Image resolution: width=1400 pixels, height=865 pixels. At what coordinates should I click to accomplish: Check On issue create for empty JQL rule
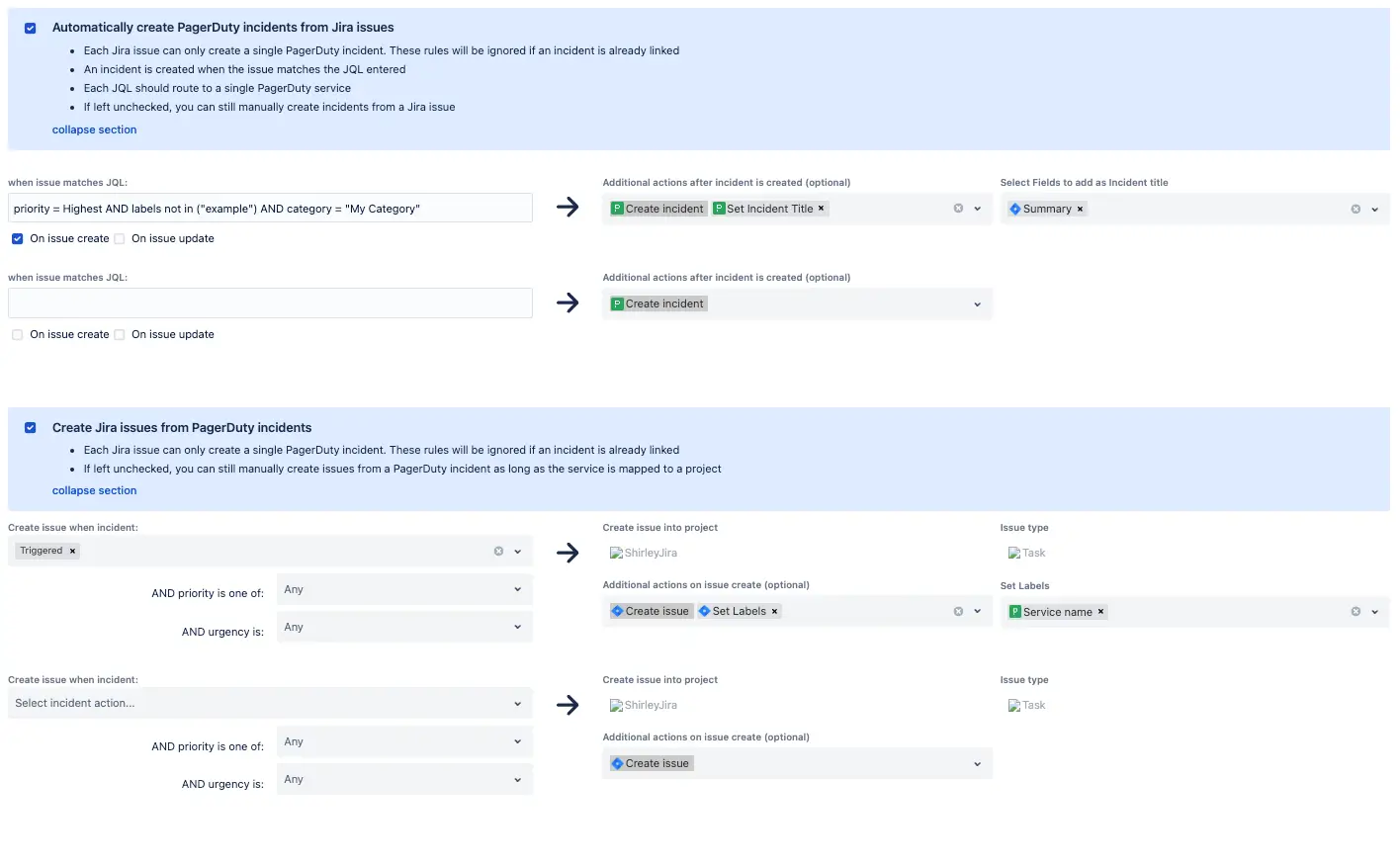[x=18, y=335]
